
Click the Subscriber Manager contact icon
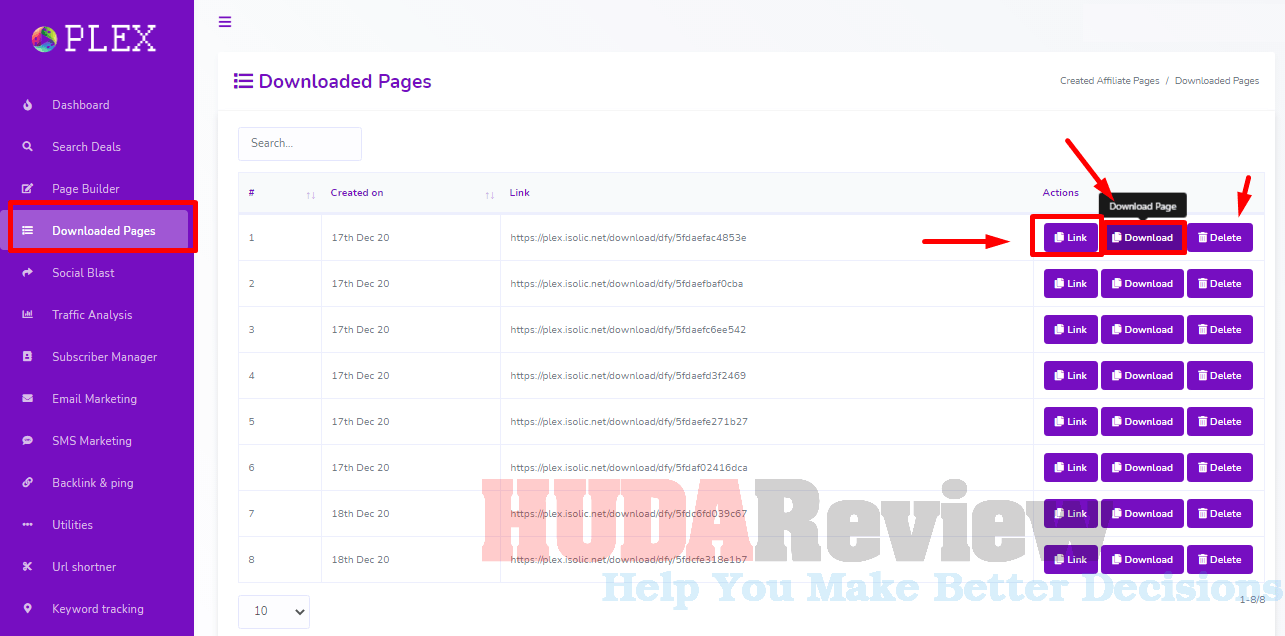(x=28, y=357)
